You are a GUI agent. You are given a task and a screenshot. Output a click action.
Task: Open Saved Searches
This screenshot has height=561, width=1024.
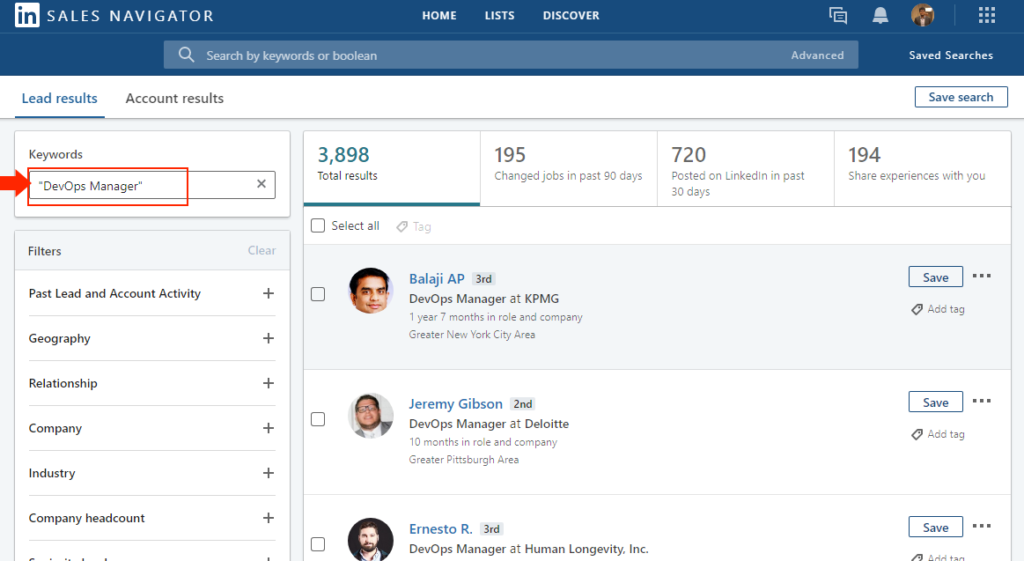click(x=951, y=56)
